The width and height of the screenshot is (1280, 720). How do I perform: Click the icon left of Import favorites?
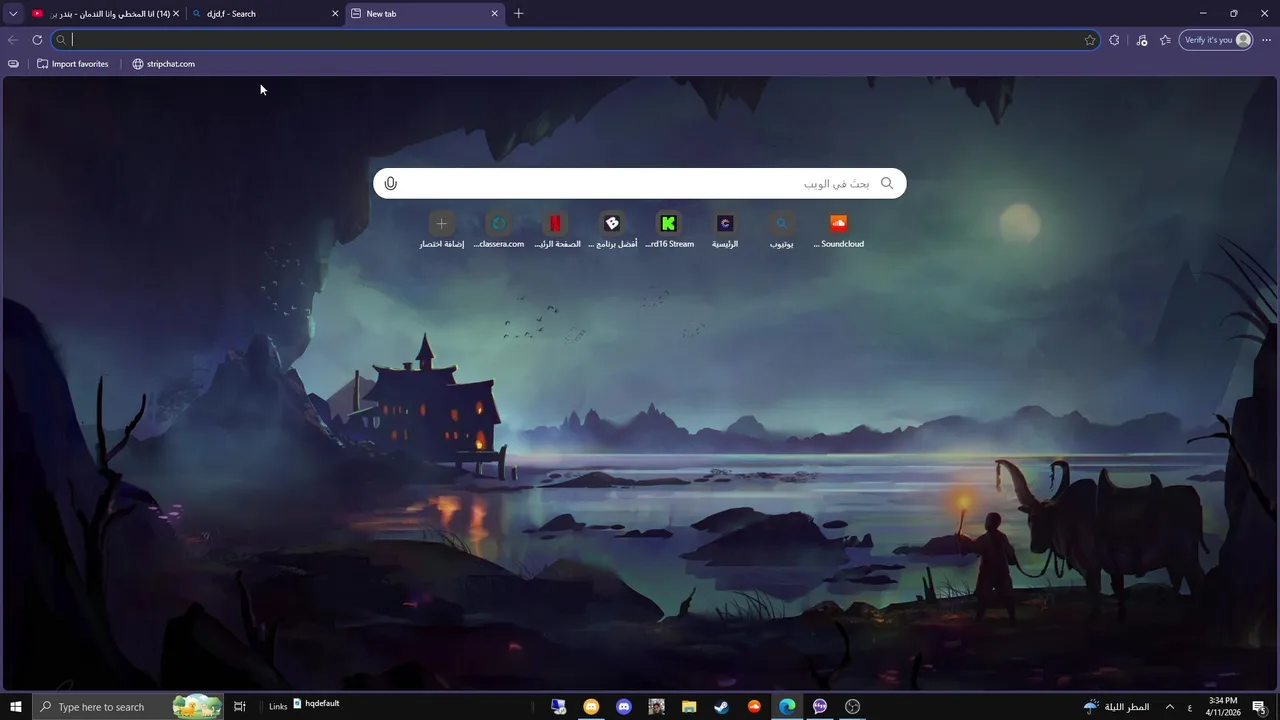pyautogui.click(x=13, y=64)
